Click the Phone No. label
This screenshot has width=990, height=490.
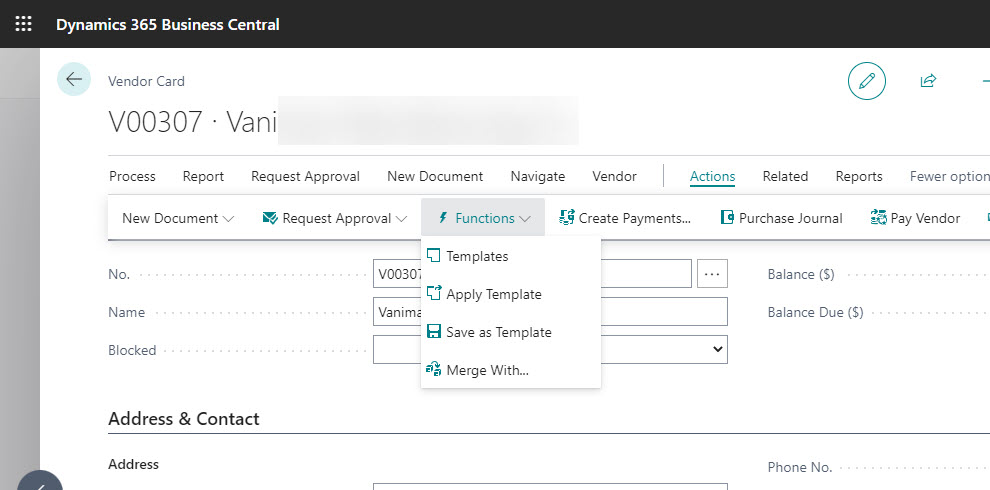click(800, 467)
